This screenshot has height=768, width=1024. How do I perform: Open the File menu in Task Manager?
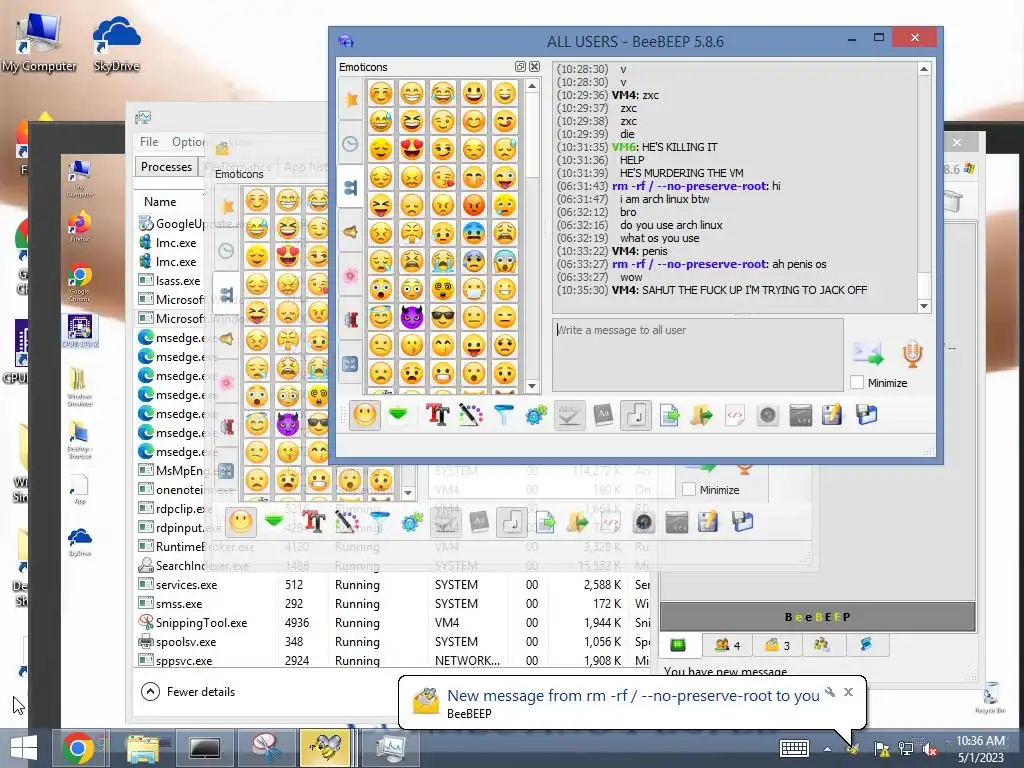(149, 142)
